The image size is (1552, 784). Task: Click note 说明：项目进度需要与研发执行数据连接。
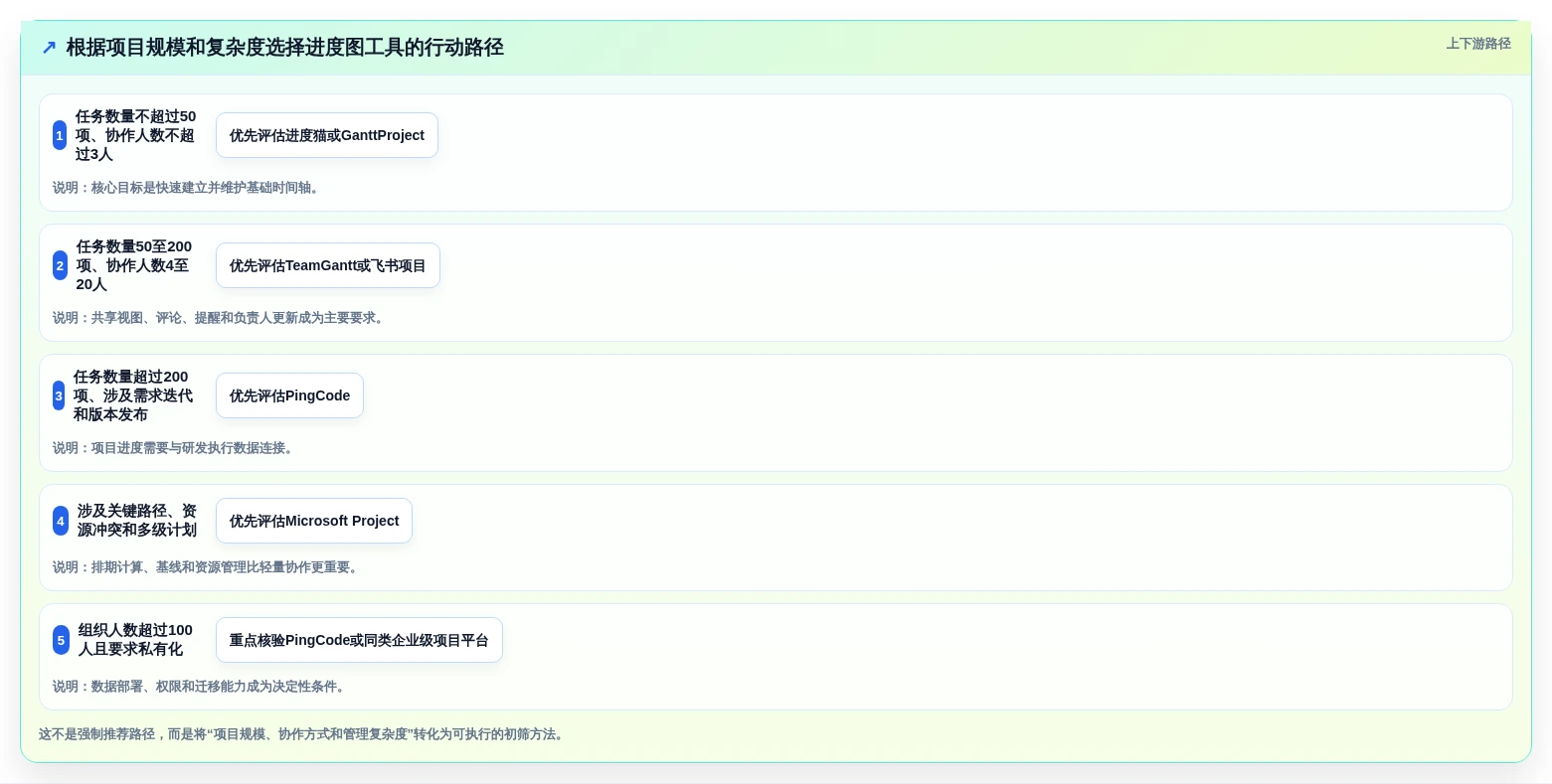(175, 448)
